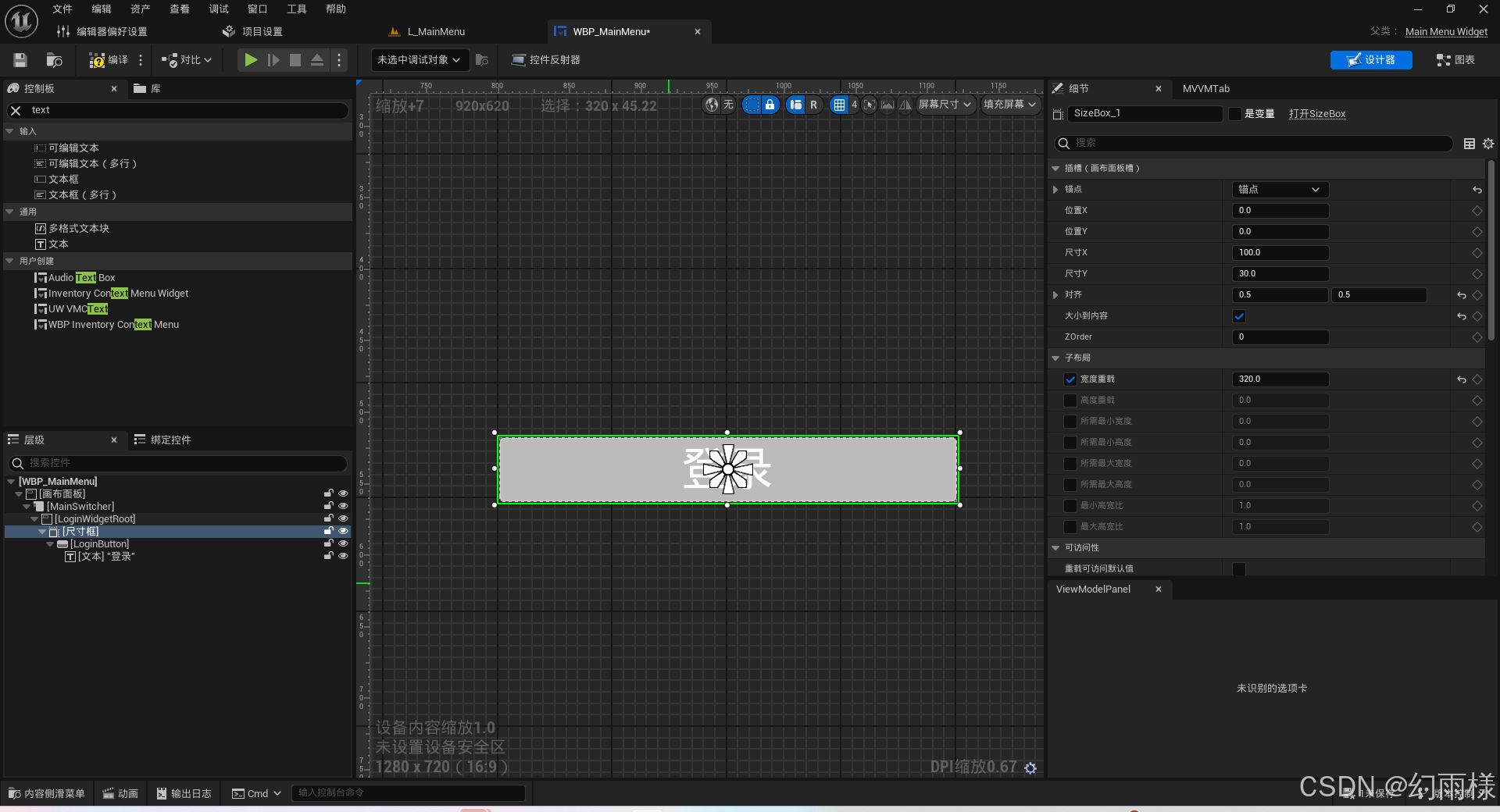1500x812 pixels.
Task: Enable 高度重载 checkbox
Action: coord(1070,401)
